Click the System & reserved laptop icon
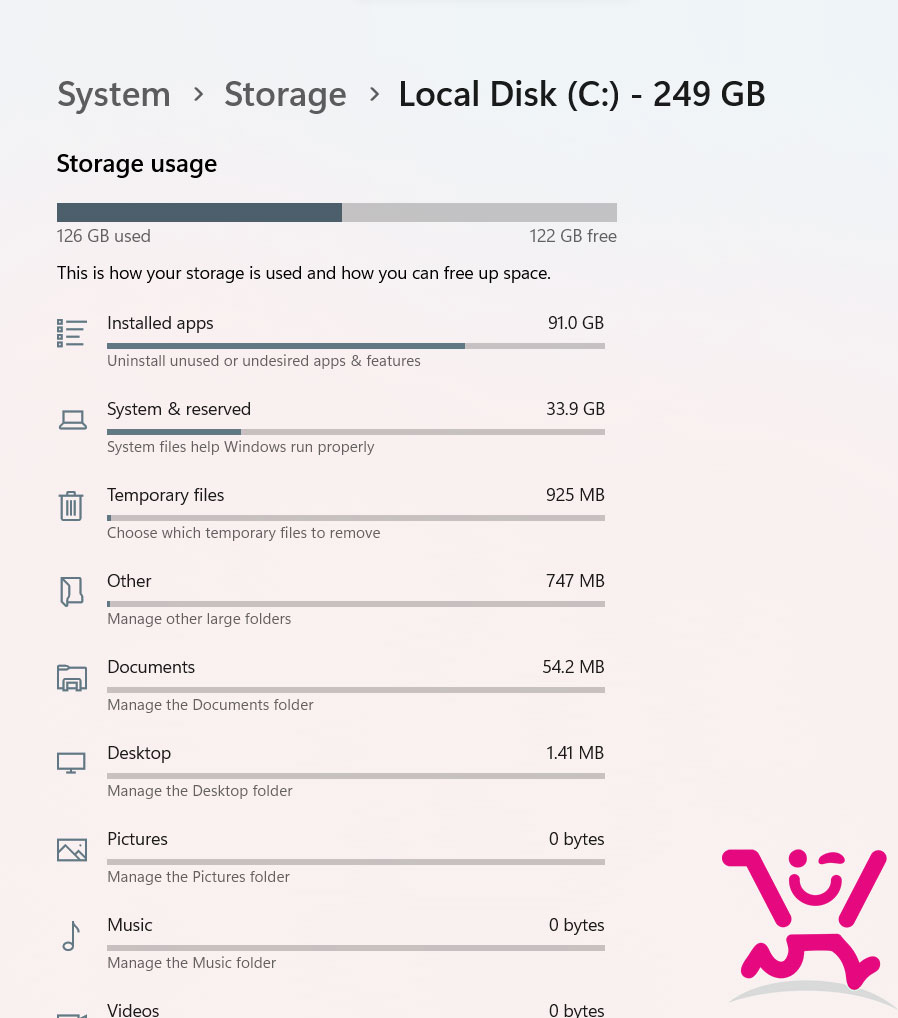 coord(72,420)
